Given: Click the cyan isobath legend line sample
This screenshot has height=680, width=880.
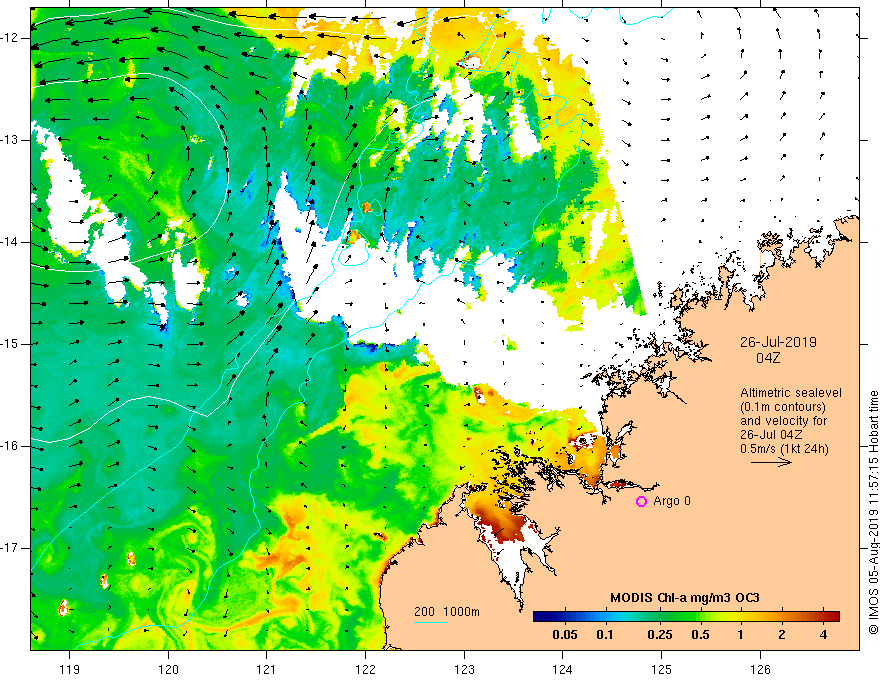Looking at the screenshot, I should [x=431, y=622].
